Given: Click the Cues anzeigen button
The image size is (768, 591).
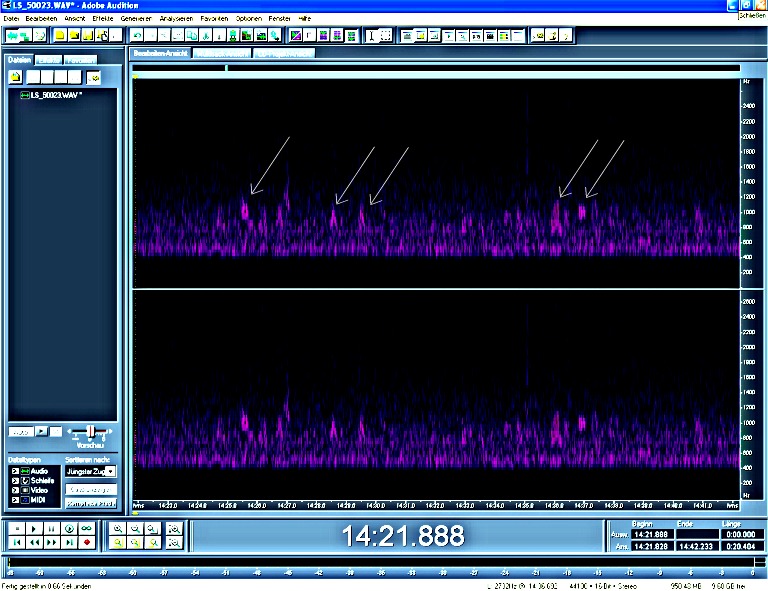Looking at the screenshot, I should coord(91,490).
